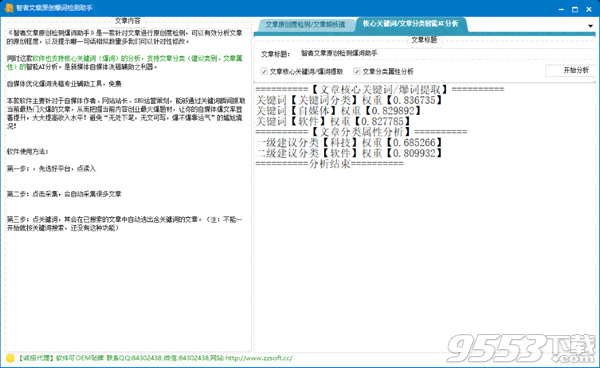Image resolution: width=600 pixels, height=368 pixels.
Task: Click the 第二步 instruction line
Action: [64, 194]
